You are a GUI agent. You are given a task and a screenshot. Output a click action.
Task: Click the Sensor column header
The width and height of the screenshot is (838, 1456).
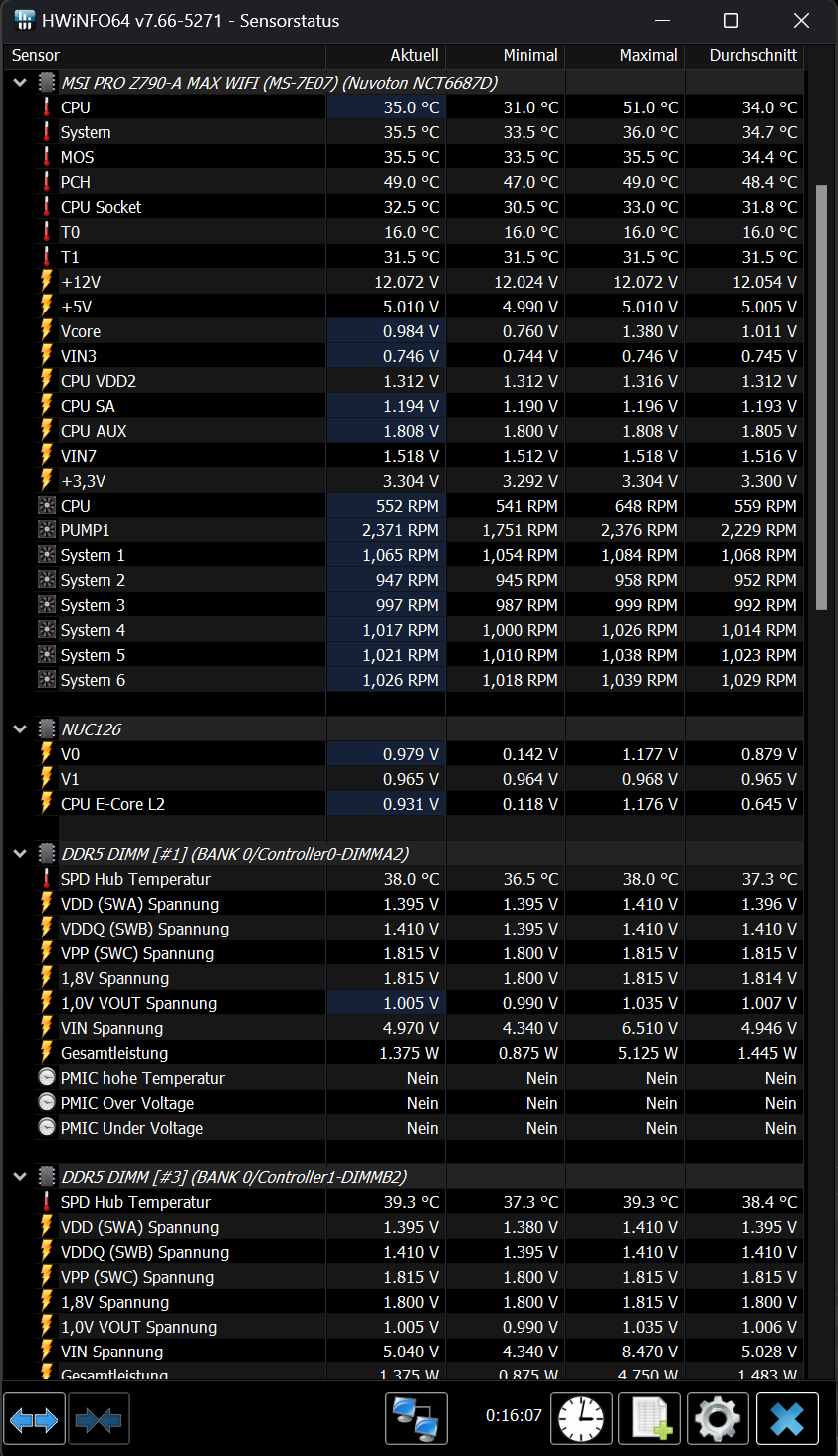164,56
